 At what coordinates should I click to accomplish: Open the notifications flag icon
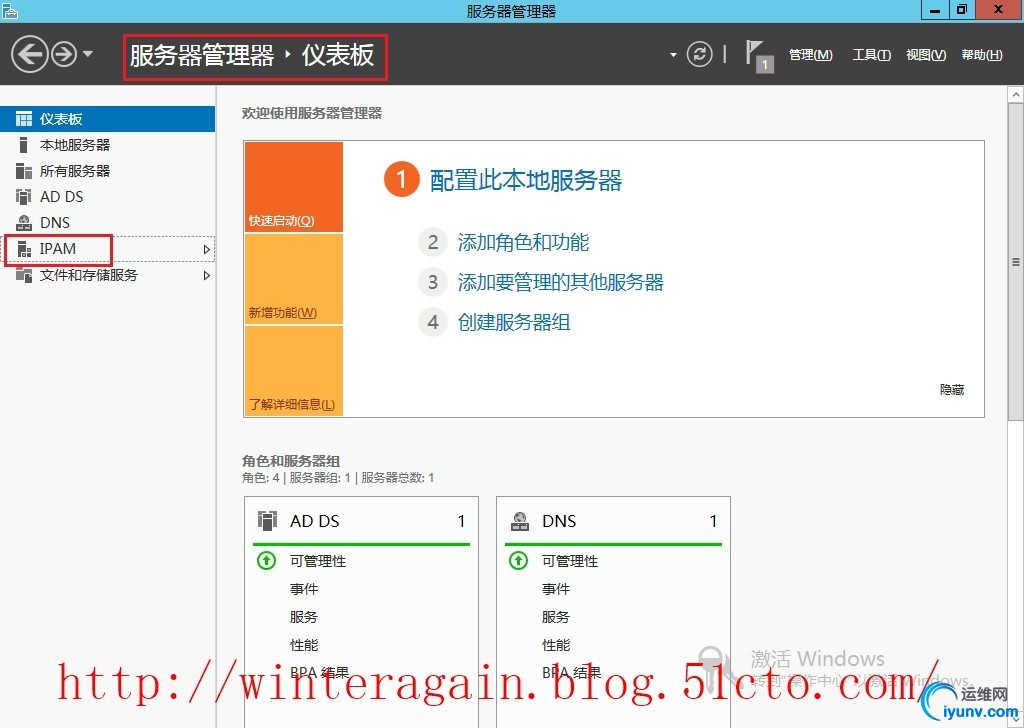coord(758,55)
